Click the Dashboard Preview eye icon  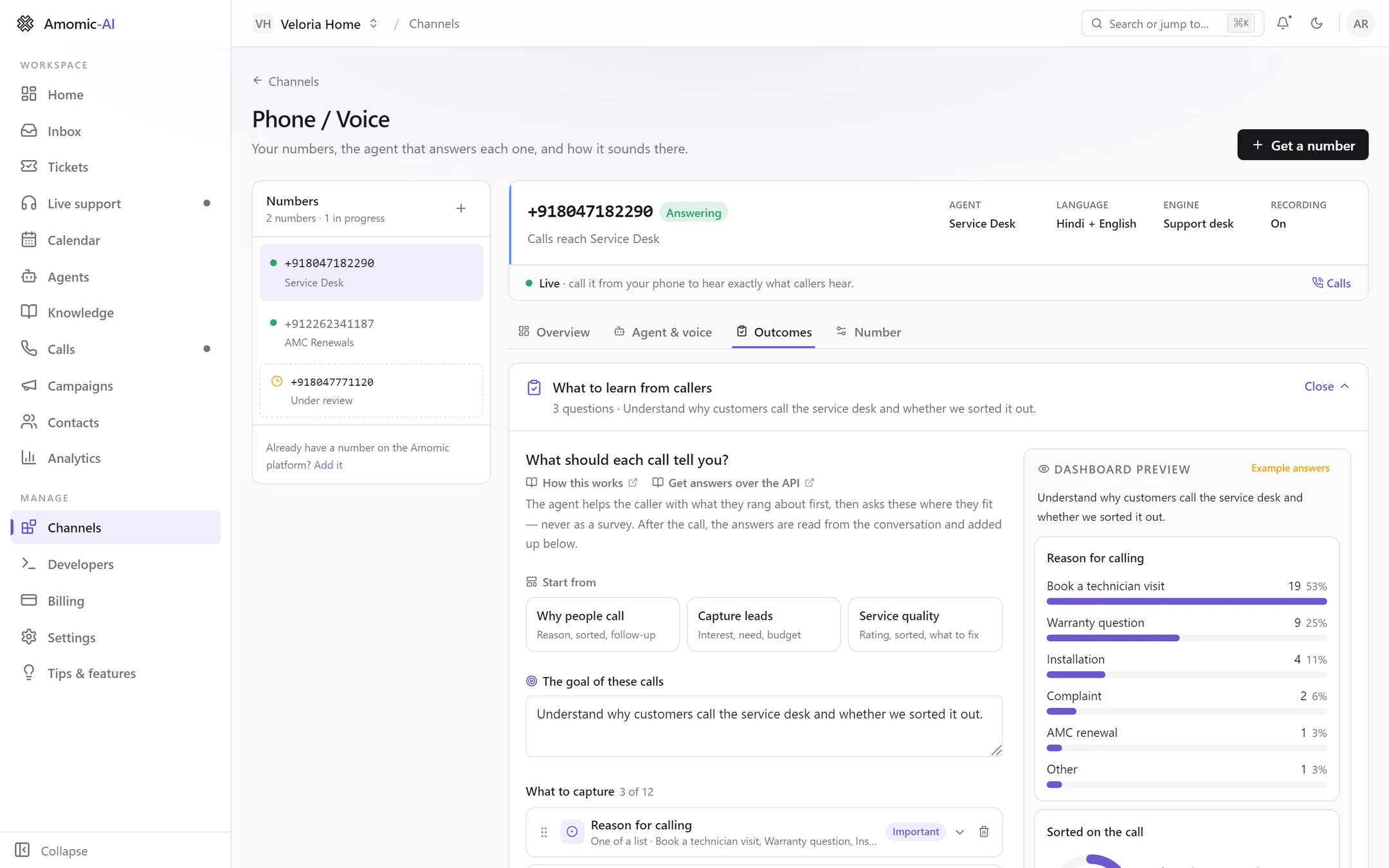(x=1043, y=469)
